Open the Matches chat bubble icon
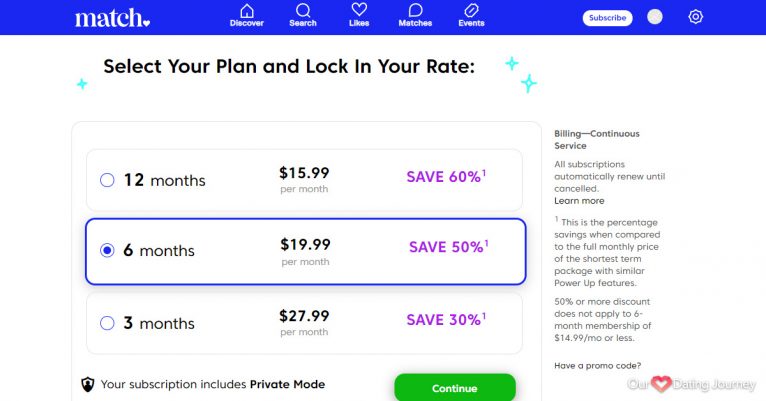Image resolution: width=766 pixels, height=401 pixels. pyautogui.click(x=415, y=10)
